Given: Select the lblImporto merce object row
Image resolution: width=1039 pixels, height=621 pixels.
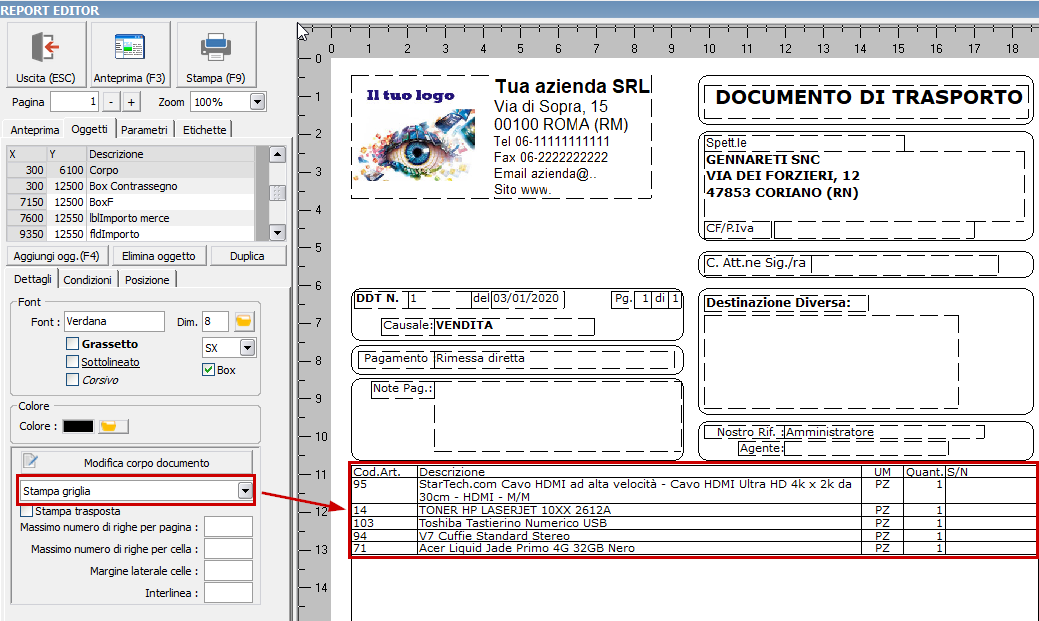Looking at the screenshot, I should (x=131, y=218).
